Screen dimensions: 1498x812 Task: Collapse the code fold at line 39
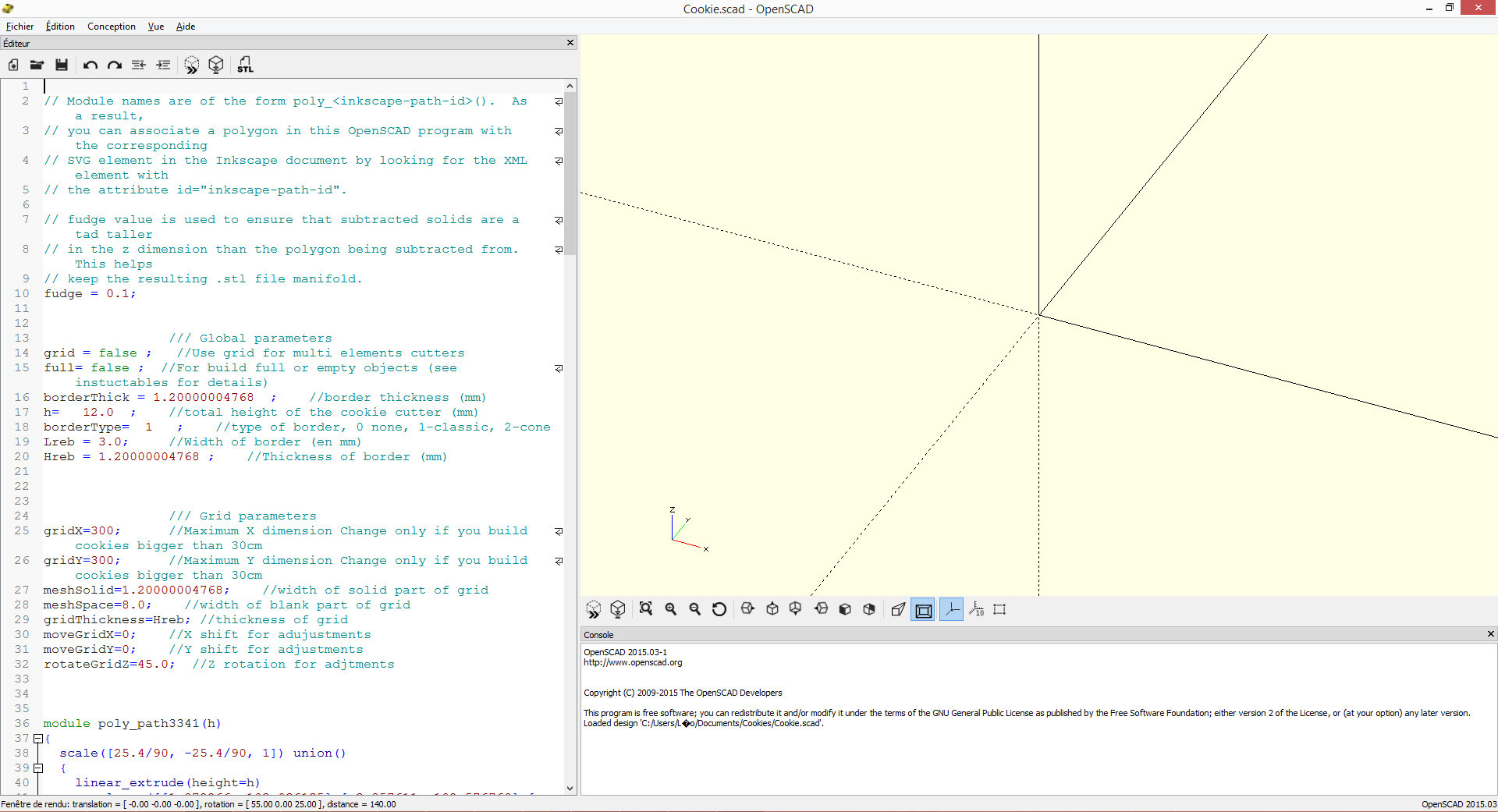coord(37,768)
